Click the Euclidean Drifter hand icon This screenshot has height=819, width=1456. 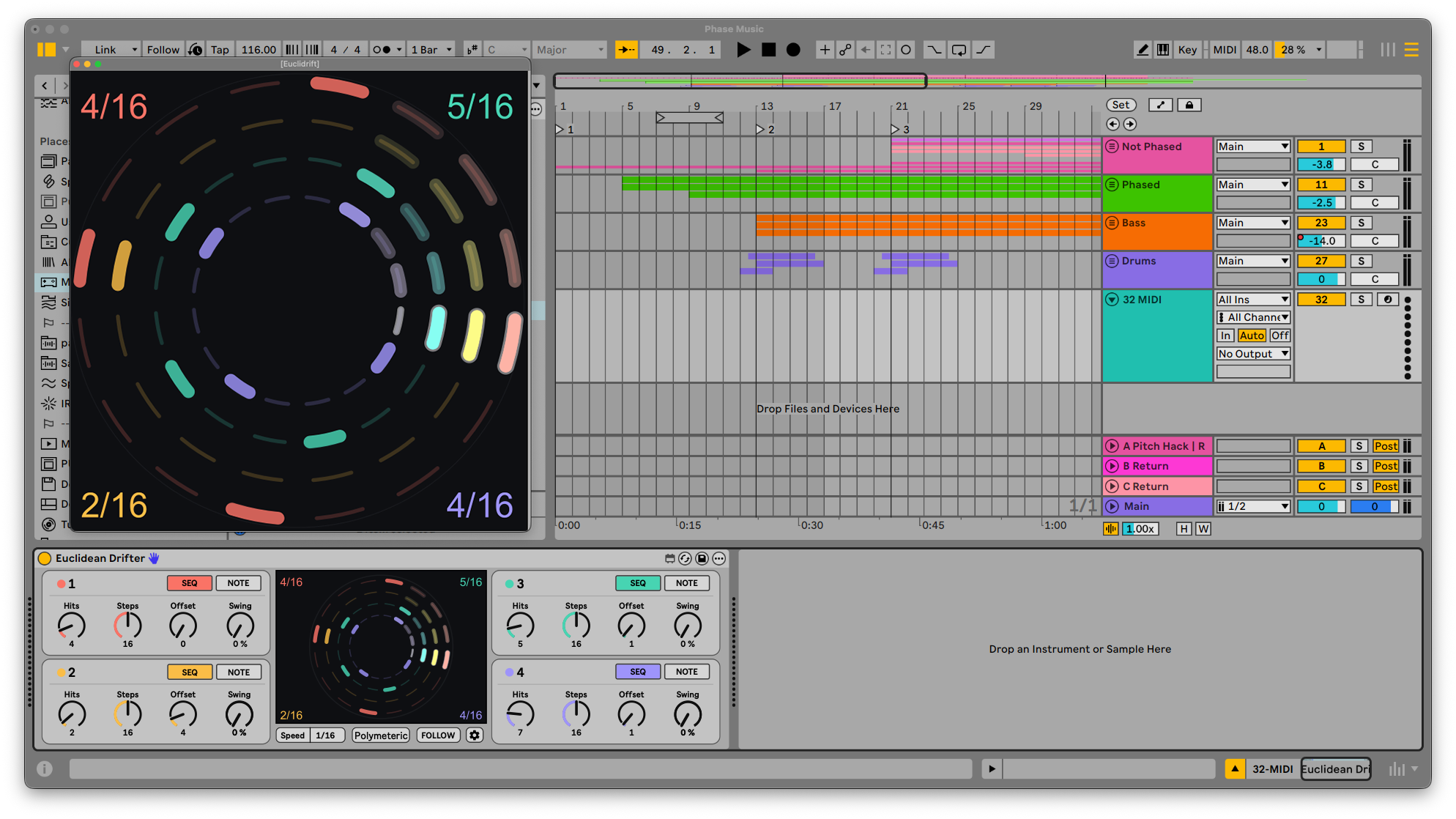pyautogui.click(x=154, y=558)
